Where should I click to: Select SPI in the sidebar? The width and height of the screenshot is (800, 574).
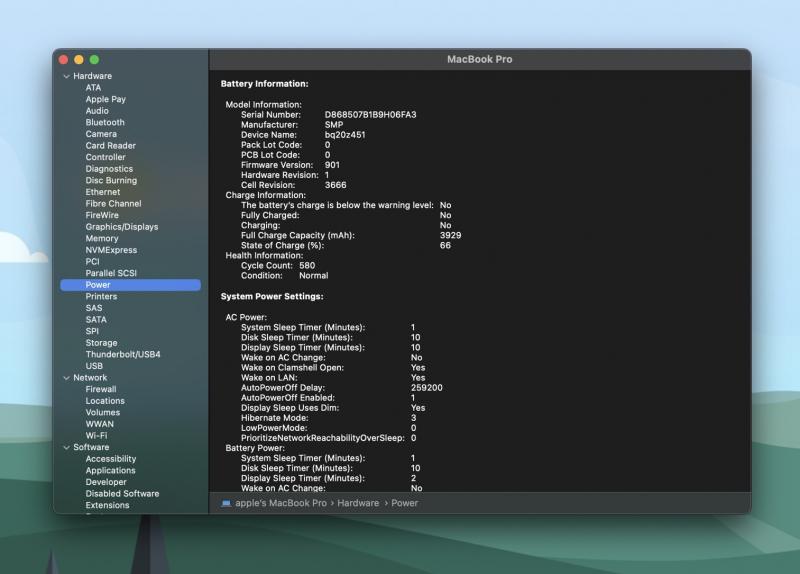click(92, 332)
